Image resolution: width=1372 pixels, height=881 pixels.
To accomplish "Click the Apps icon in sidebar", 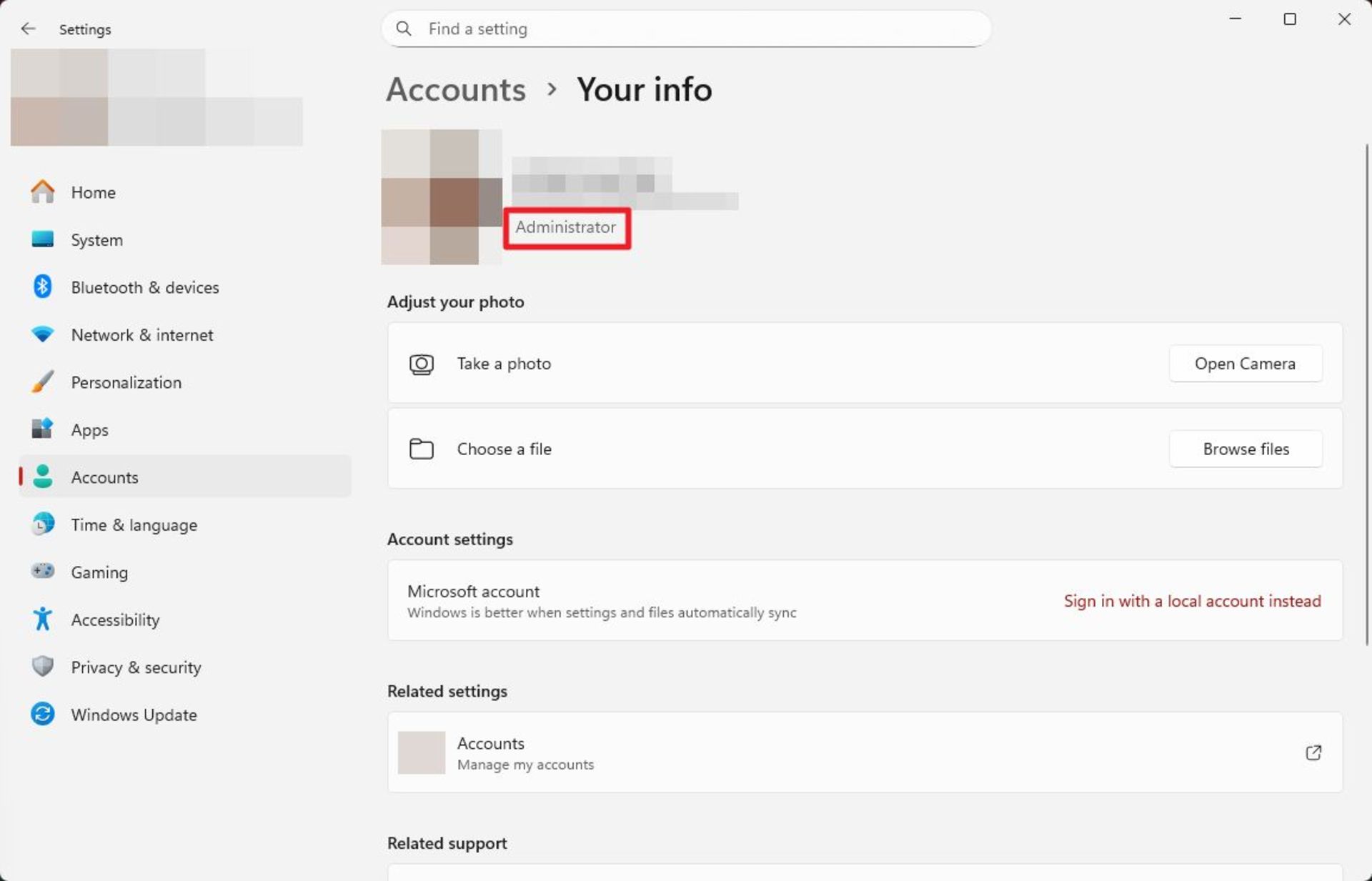I will pyautogui.click(x=42, y=429).
